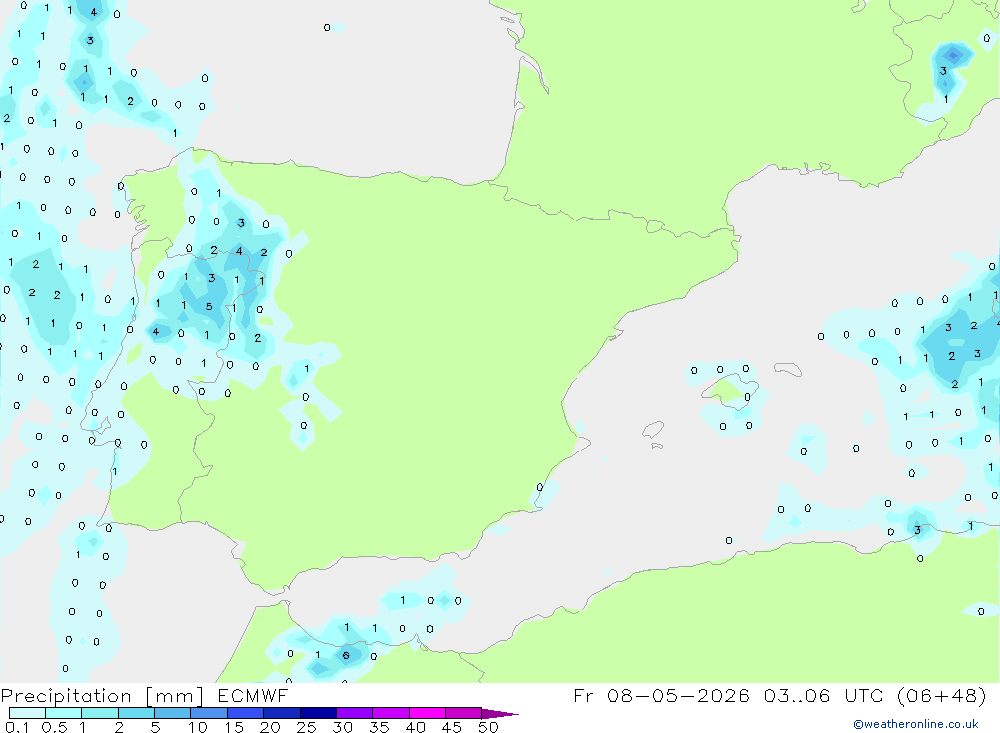1000x733 pixels.
Task: Click the "ECMWF" model label
Action: [253, 695]
